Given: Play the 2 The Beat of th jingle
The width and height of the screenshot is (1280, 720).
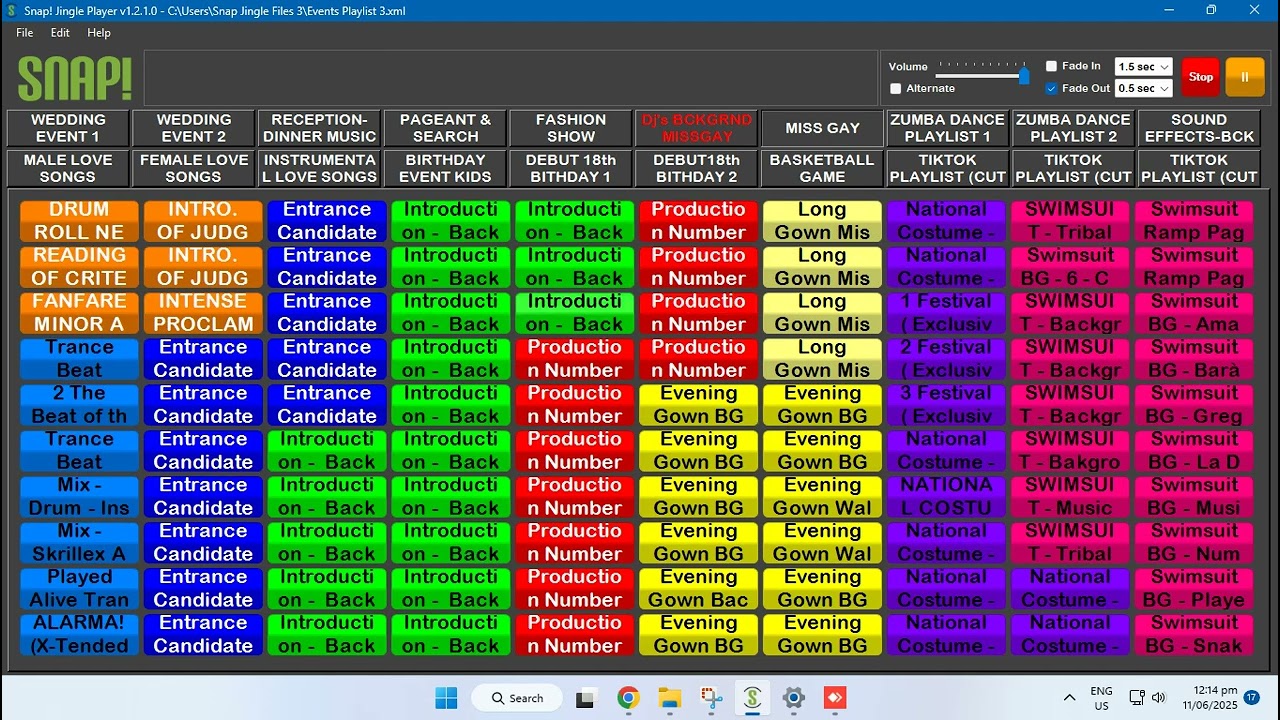Looking at the screenshot, I should 79,405.
